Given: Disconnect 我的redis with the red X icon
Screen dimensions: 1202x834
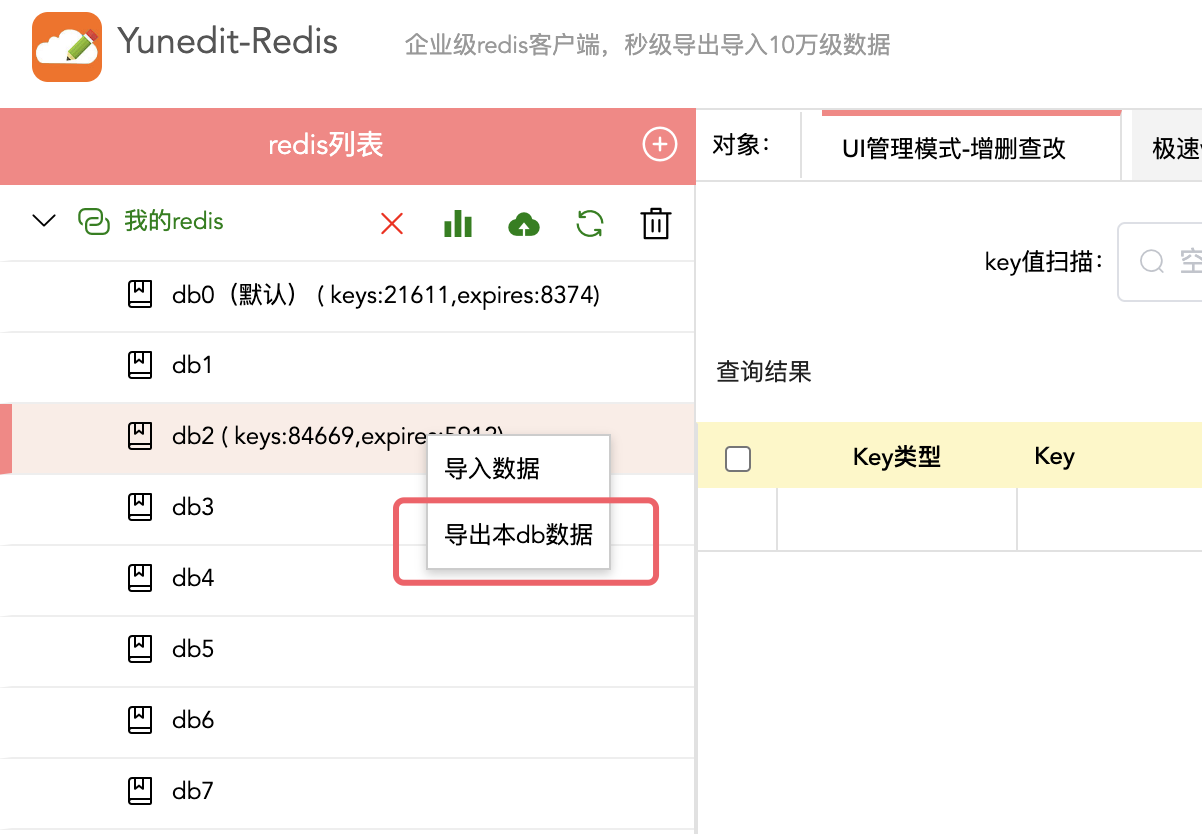Looking at the screenshot, I should (x=392, y=224).
